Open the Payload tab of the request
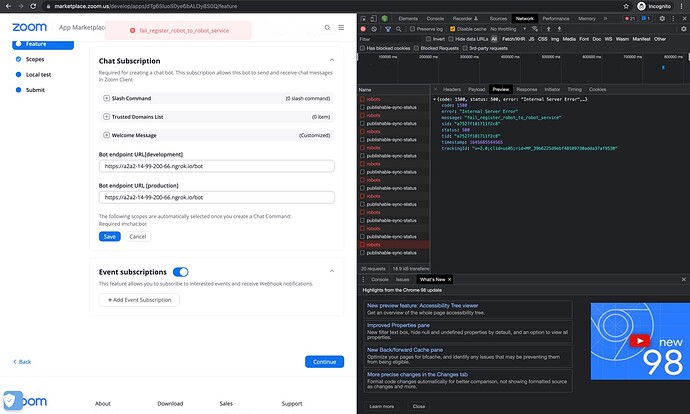The width and height of the screenshot is (690, 414). (477, 89)
